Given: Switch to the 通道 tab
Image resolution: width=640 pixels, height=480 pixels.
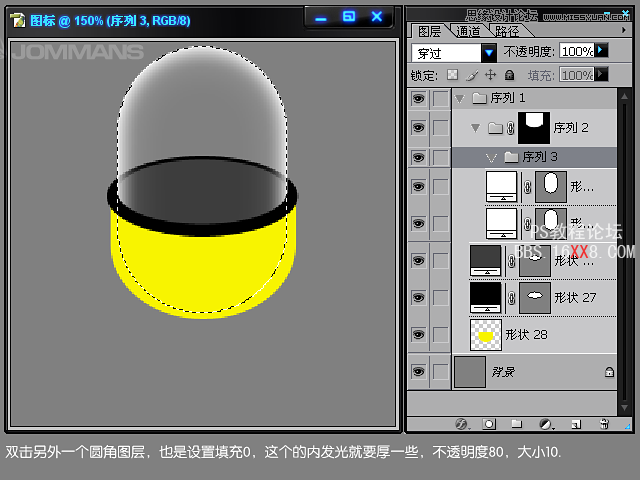Looking at the screenshot, I should 468,31.
